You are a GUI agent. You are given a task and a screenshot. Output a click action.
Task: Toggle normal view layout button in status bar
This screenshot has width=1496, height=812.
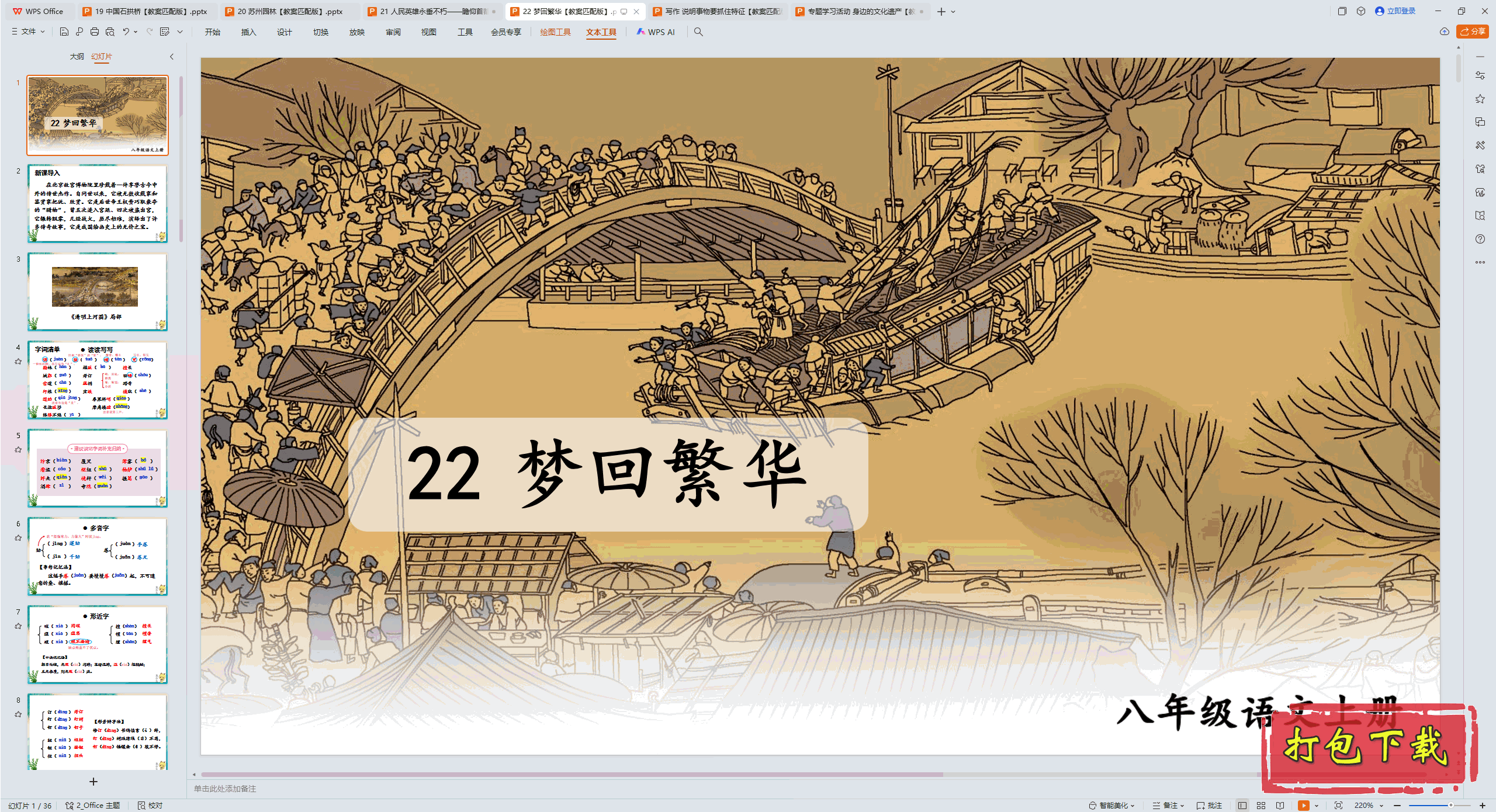coord(1242,806)
